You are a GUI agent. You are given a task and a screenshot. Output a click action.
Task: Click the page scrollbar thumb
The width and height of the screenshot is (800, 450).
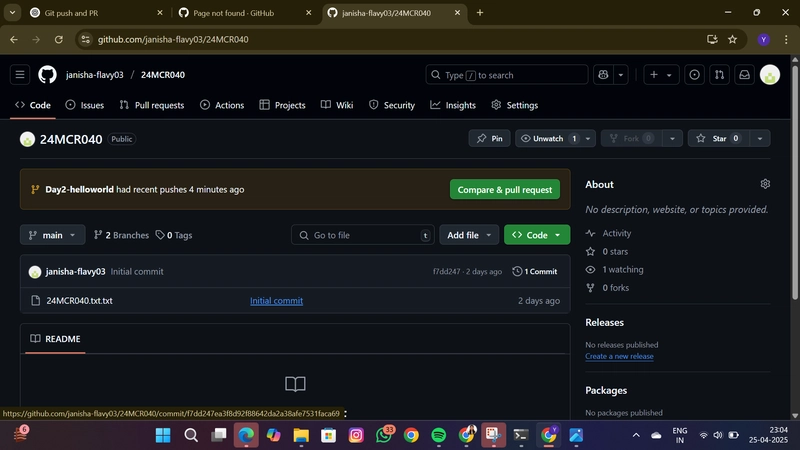tap(794, 183)
